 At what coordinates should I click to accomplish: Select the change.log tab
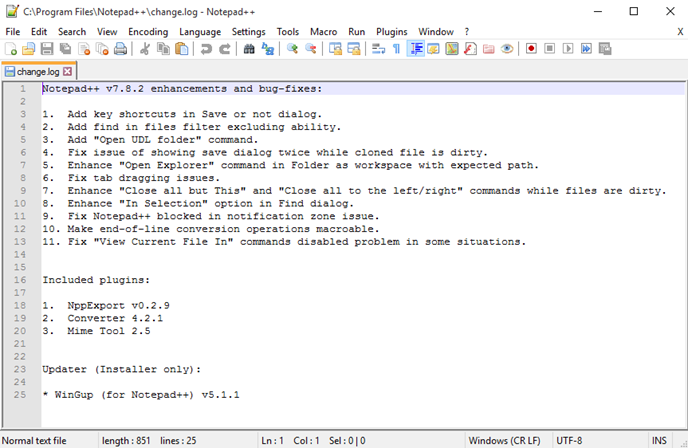[x=38, y=72]
